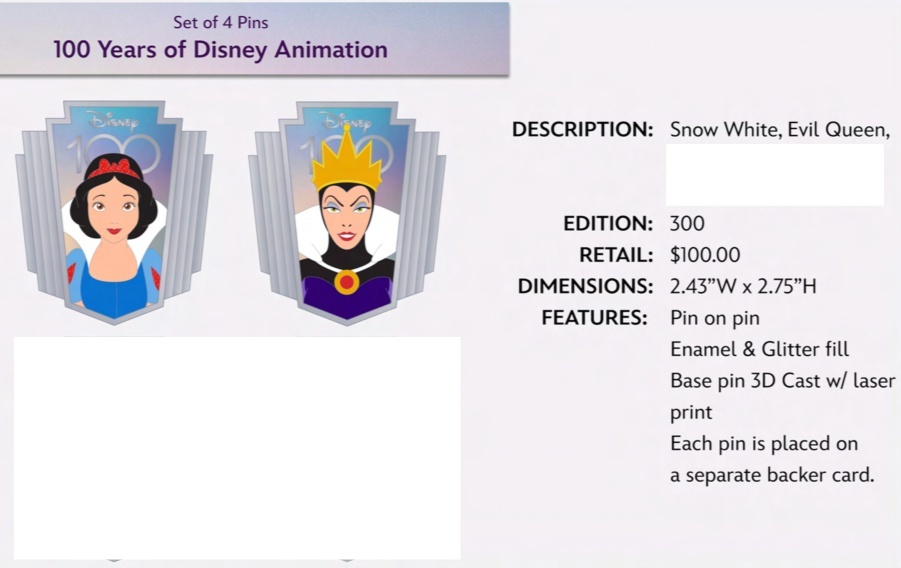Click the 'Enamel & Glitter fill' feature line
This screenshot has width=901, height=568.
pos(759,349)
